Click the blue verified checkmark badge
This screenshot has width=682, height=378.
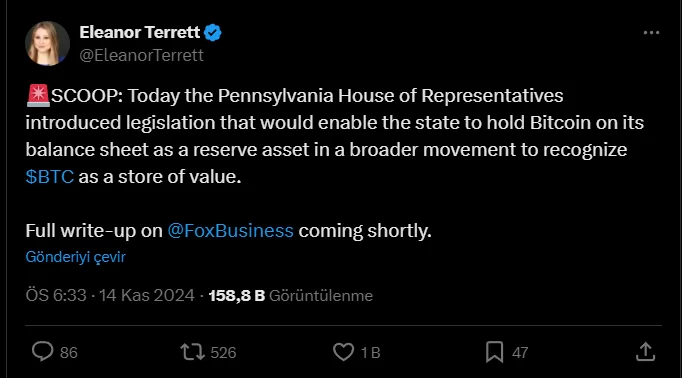[213, 33]
